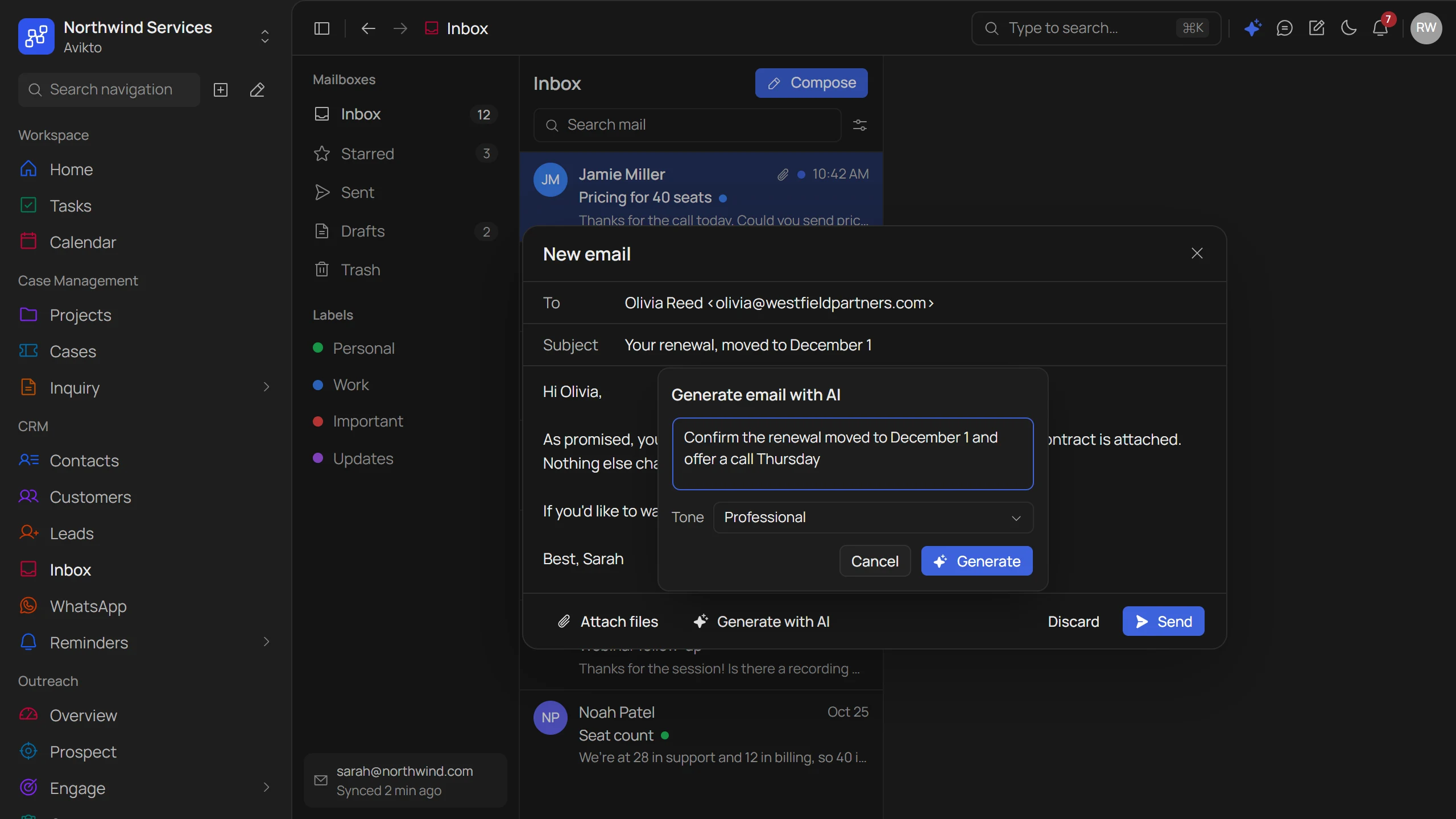Click the NP sender avatar

[x=550, y=718]
